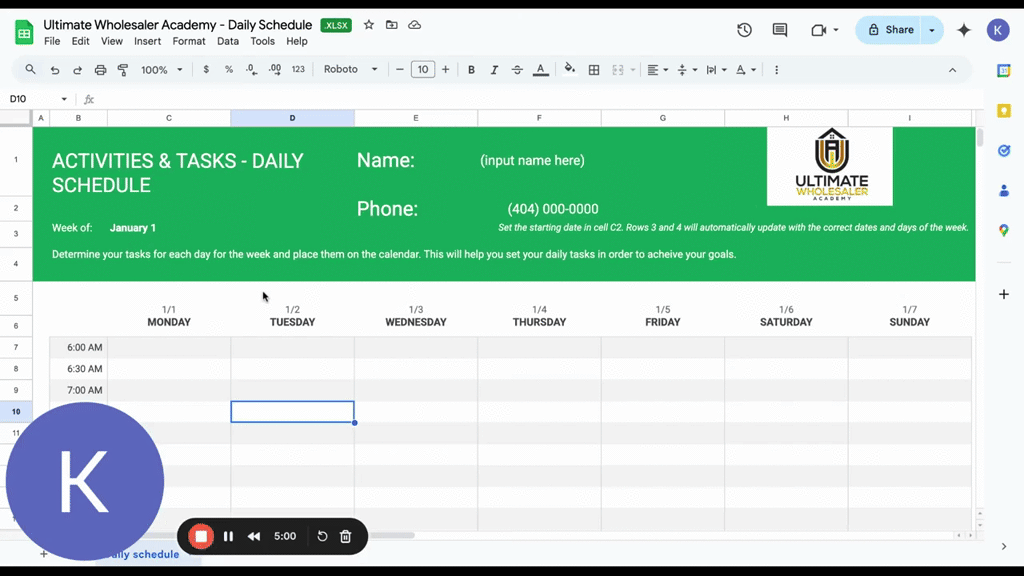The height and width of the screenshot is (576, 1024).
Task: Move document to folder icon
Action: pyautogui.click(x=392, y=25)
